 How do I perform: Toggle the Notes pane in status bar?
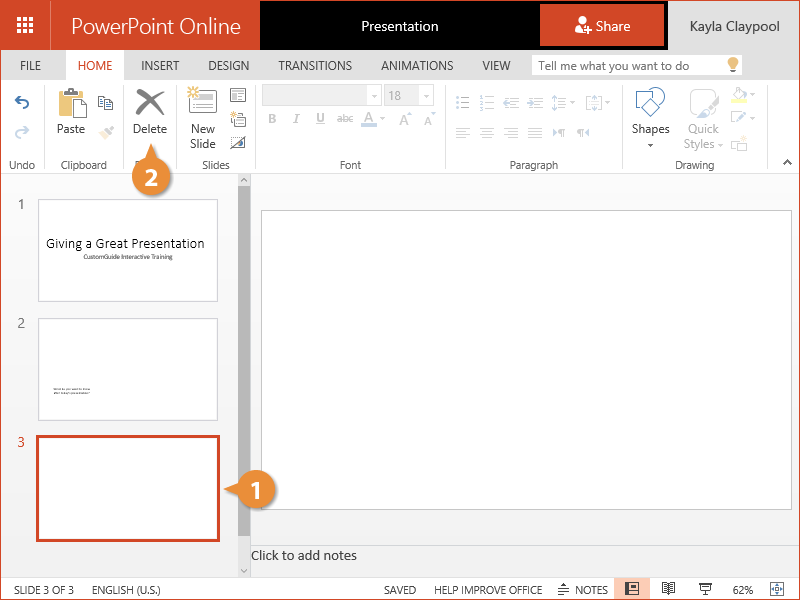pos(582,589)
